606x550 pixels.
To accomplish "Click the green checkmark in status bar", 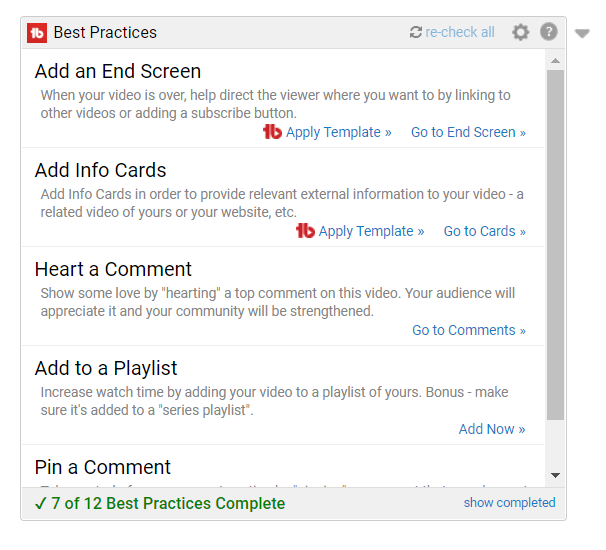I will [40, 503].
